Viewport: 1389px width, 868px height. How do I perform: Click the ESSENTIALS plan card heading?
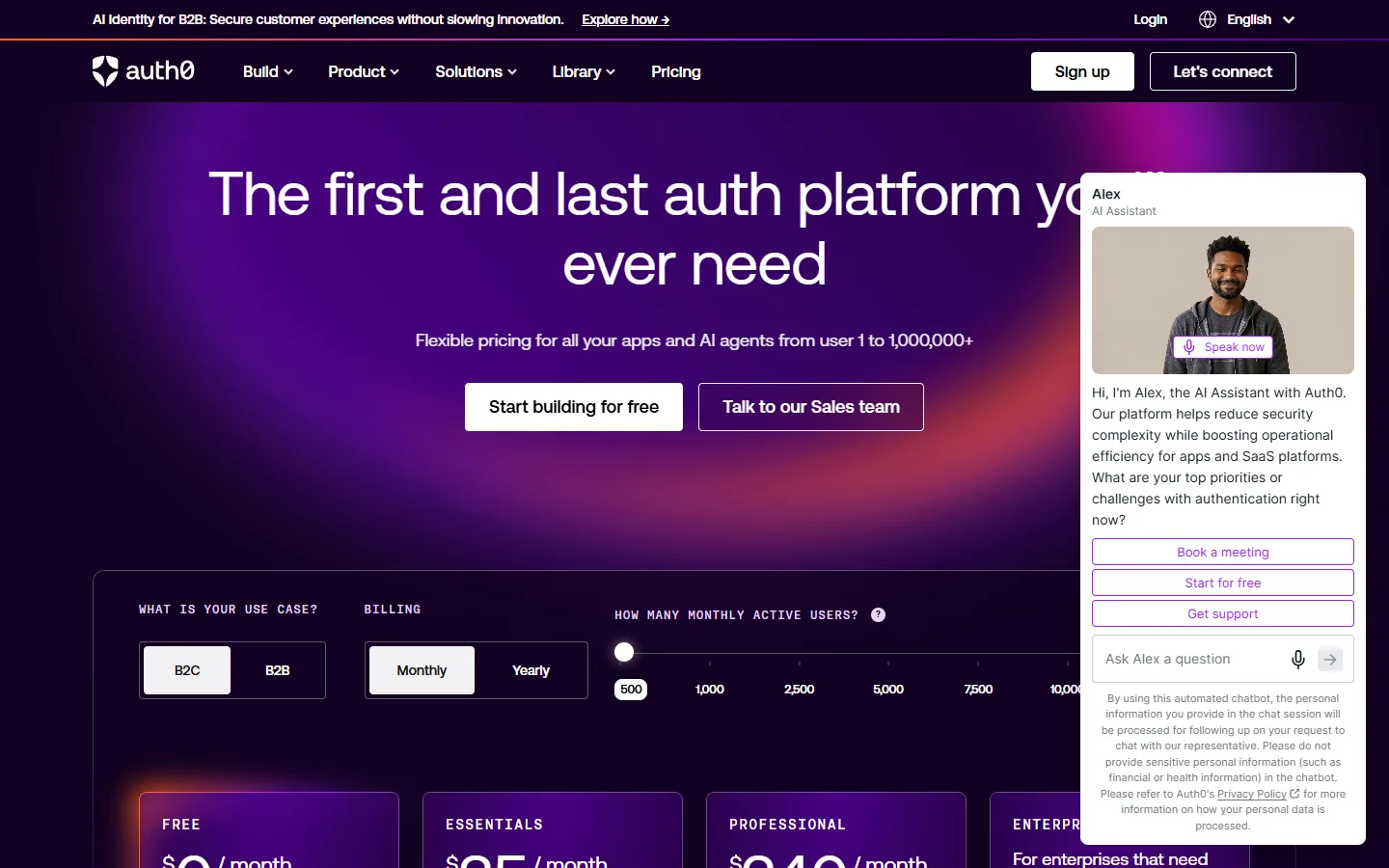click(494, 825)
